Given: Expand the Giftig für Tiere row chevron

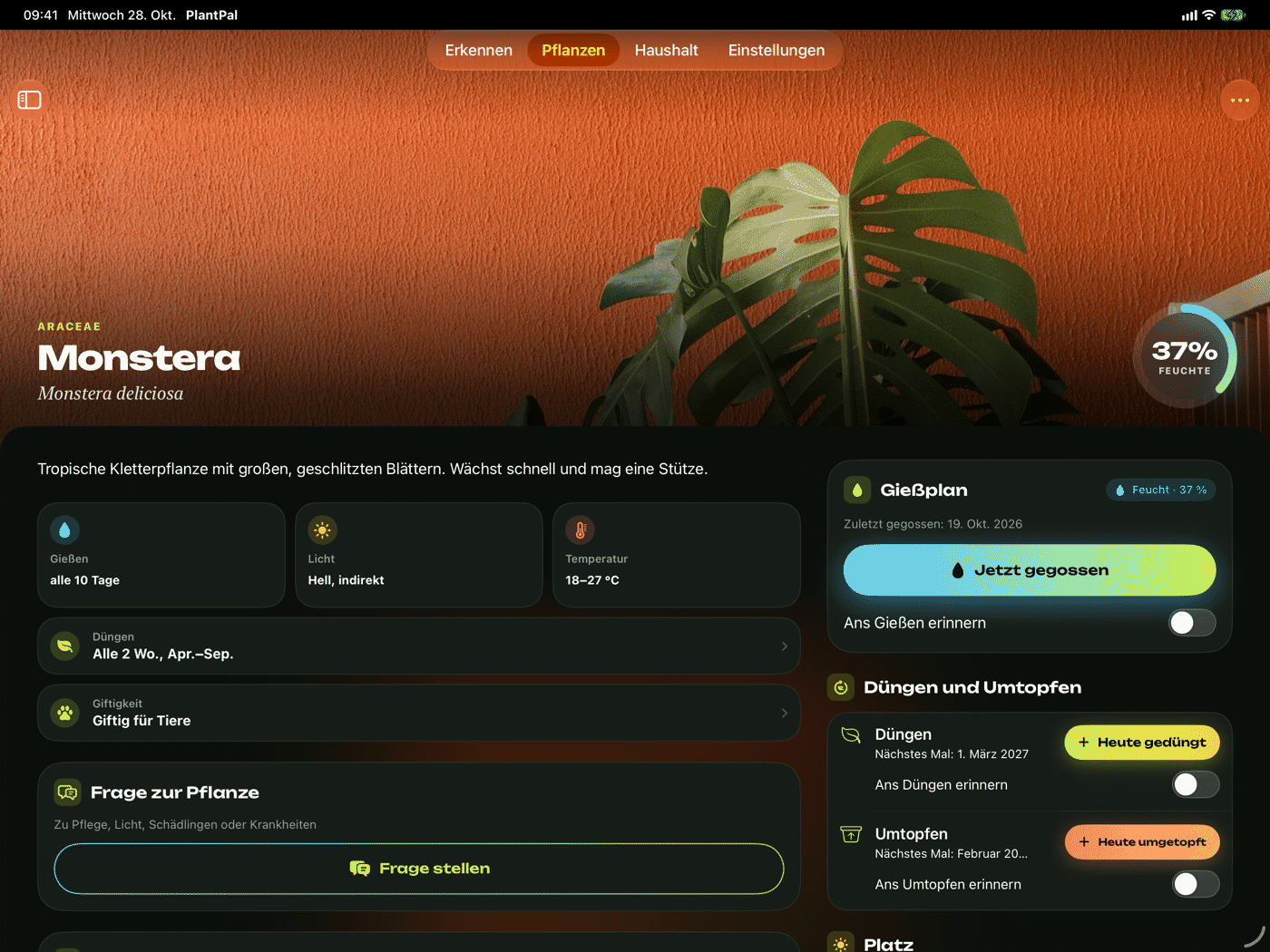Looking at the screenshot, I should coord(784,713).
